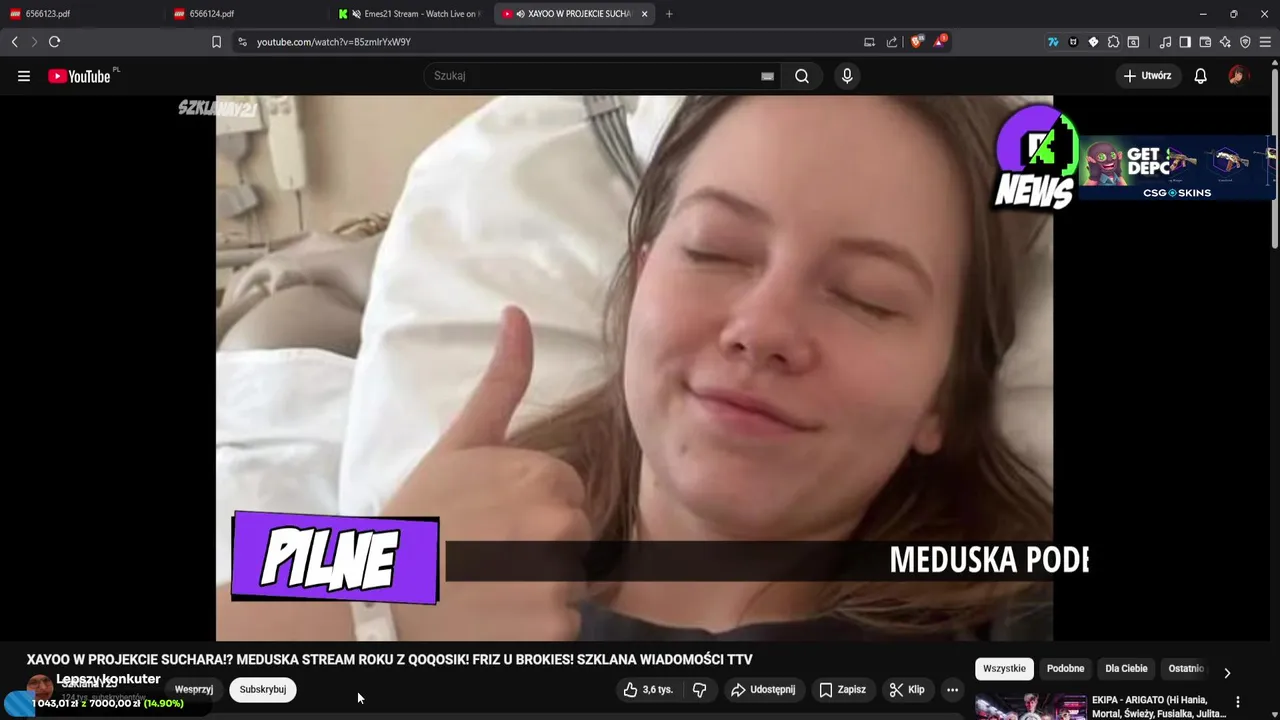Open the browser main menu
The width and height of the screenshot is (1280, 720).
click(1266, 42)
